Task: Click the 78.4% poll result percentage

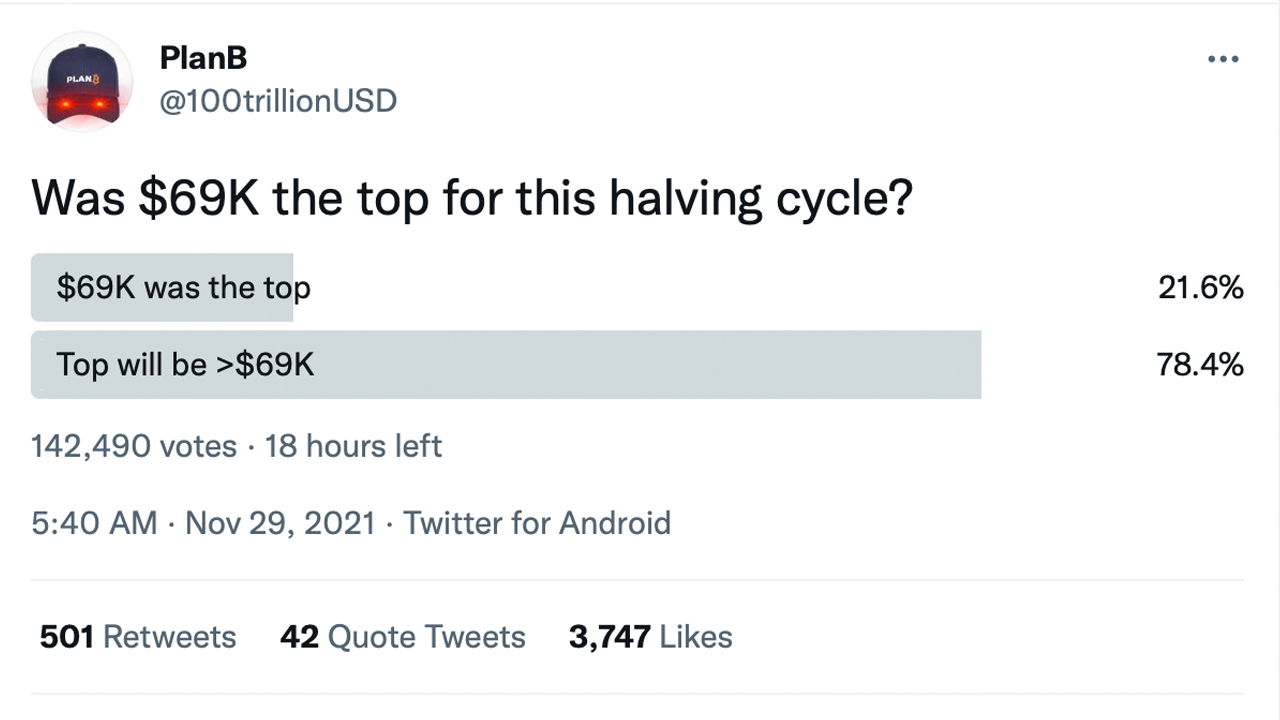Action: coord(1200,365)
